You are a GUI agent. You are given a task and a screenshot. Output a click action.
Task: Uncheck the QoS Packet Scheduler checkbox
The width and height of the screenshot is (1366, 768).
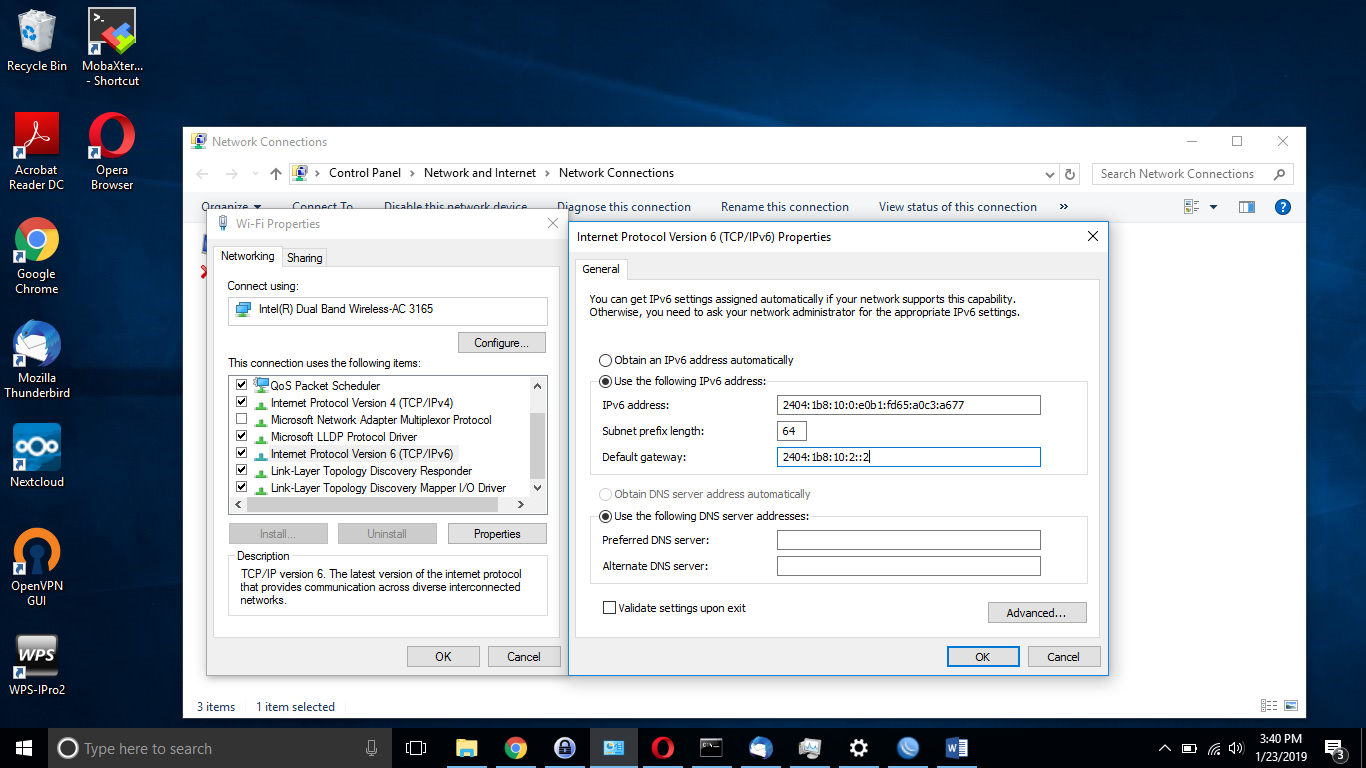coord(241,385)
